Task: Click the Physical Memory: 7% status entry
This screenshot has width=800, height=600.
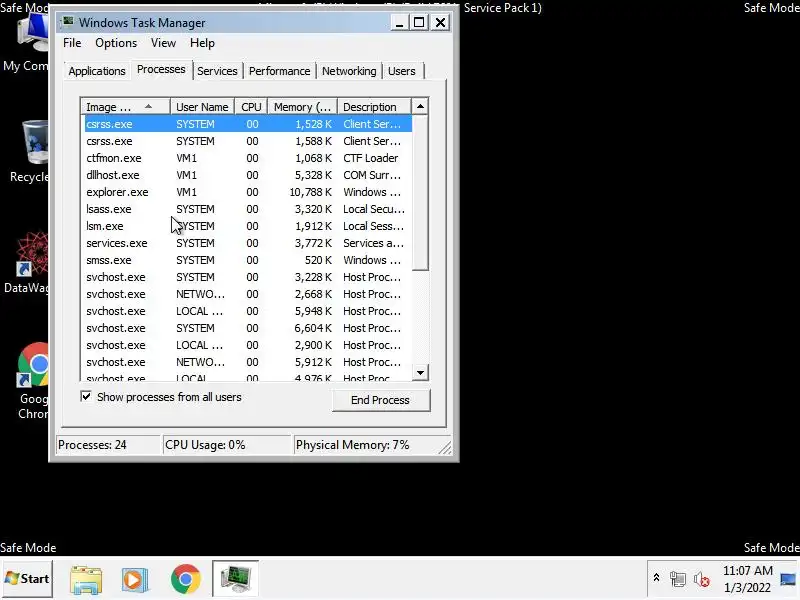Action: point(365,445)
